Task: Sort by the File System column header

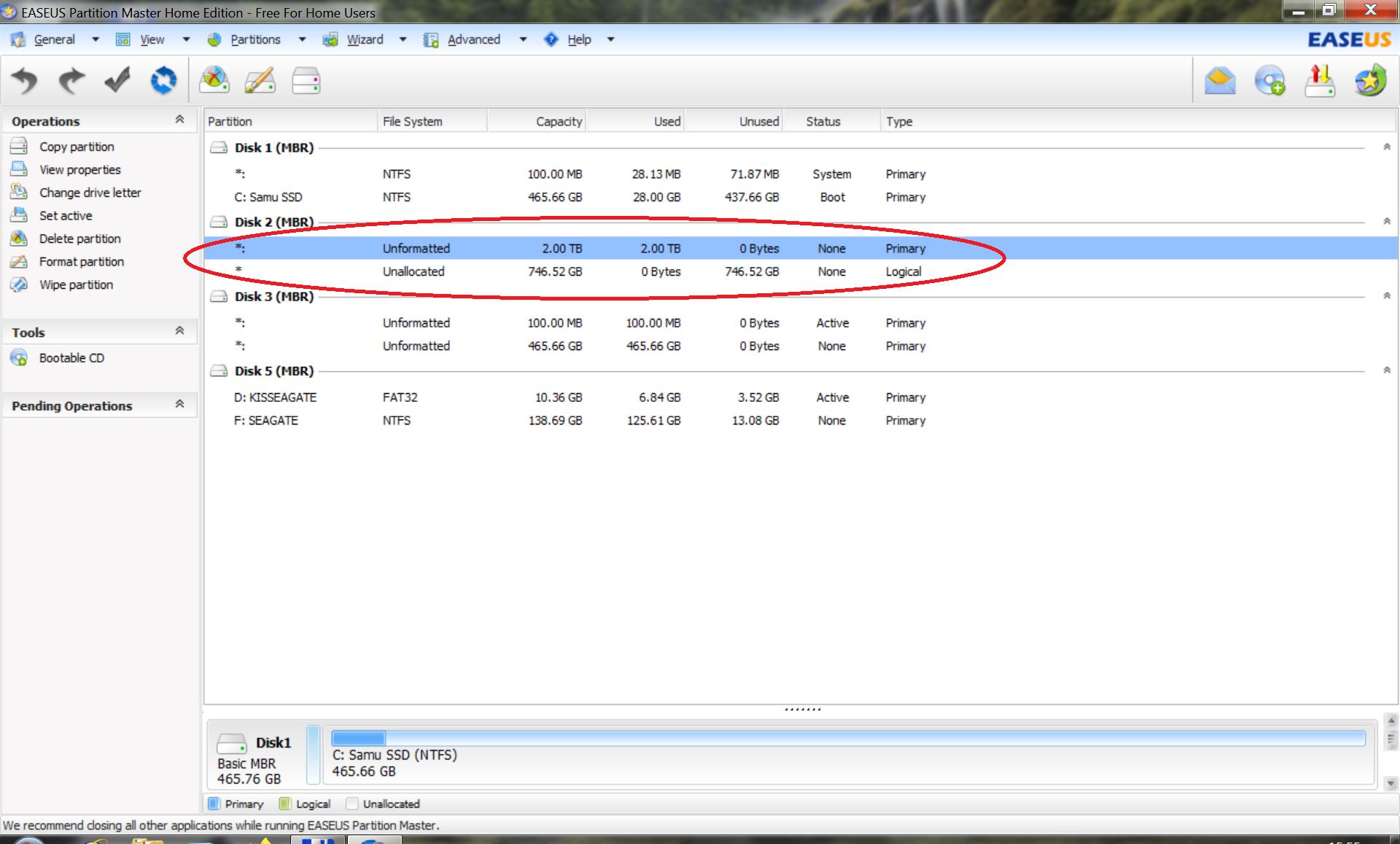Action: pyautogui.click(x=432, y=121)
